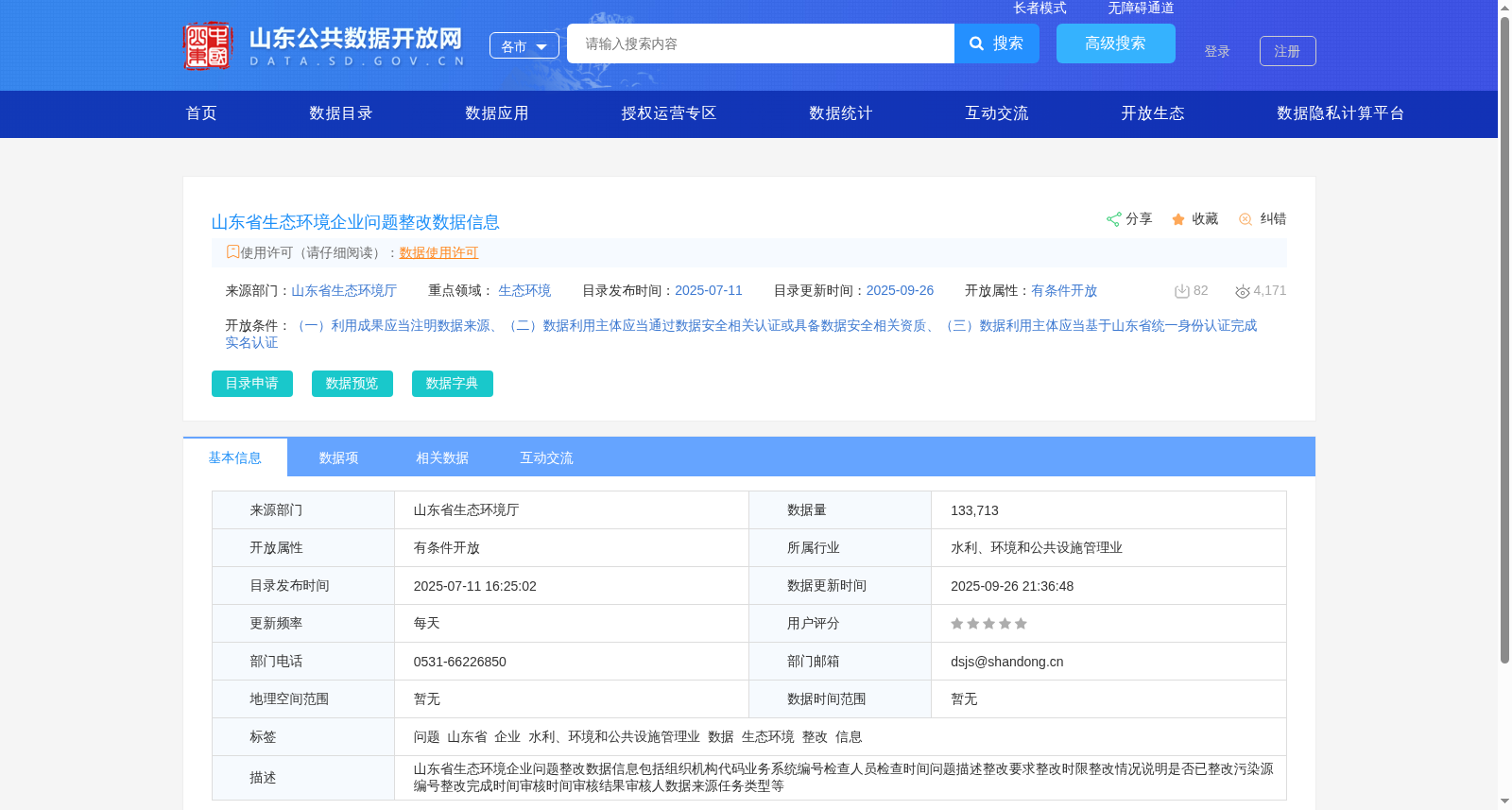Open 数据目录 navigation menu item
The width and height of the screenshot is (1512, 810).
click(x=341, y=113)
